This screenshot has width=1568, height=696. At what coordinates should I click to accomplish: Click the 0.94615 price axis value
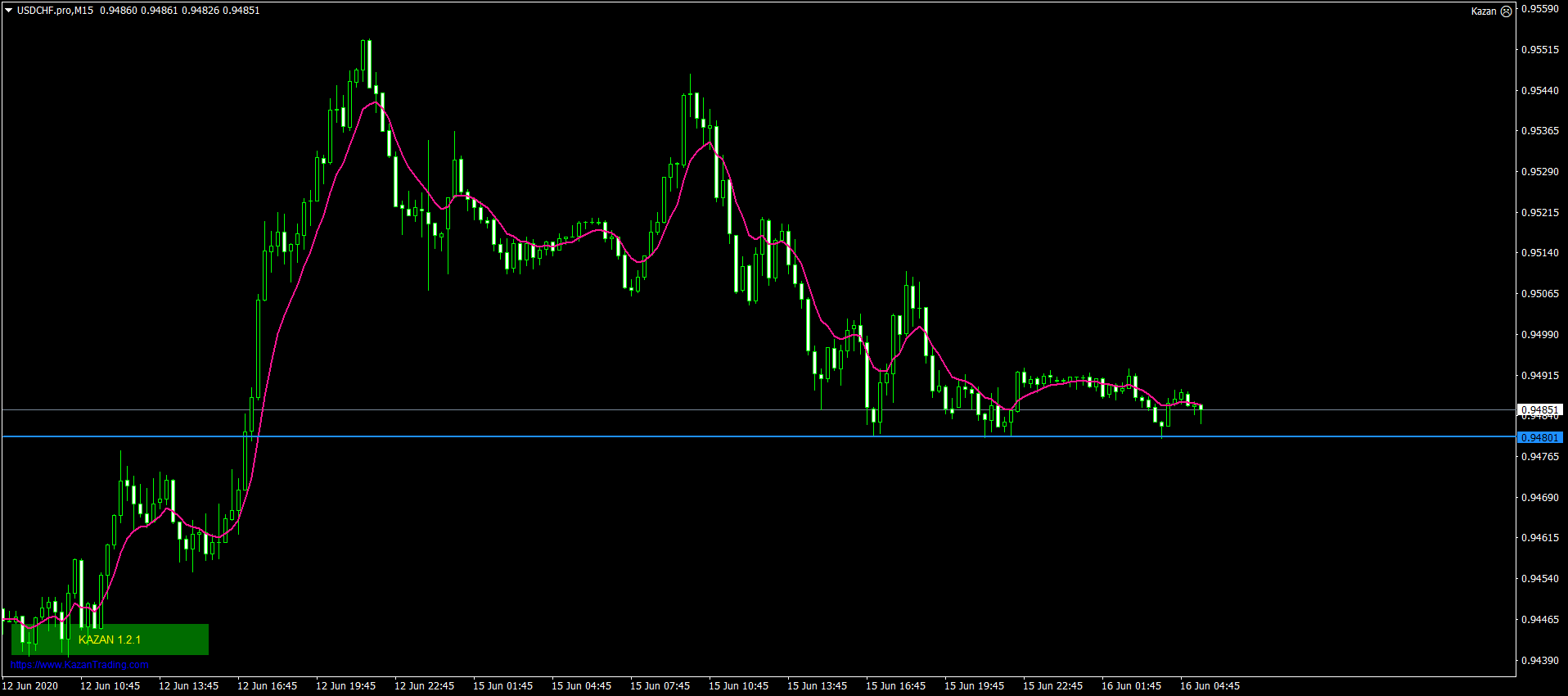click(1539, 538)
